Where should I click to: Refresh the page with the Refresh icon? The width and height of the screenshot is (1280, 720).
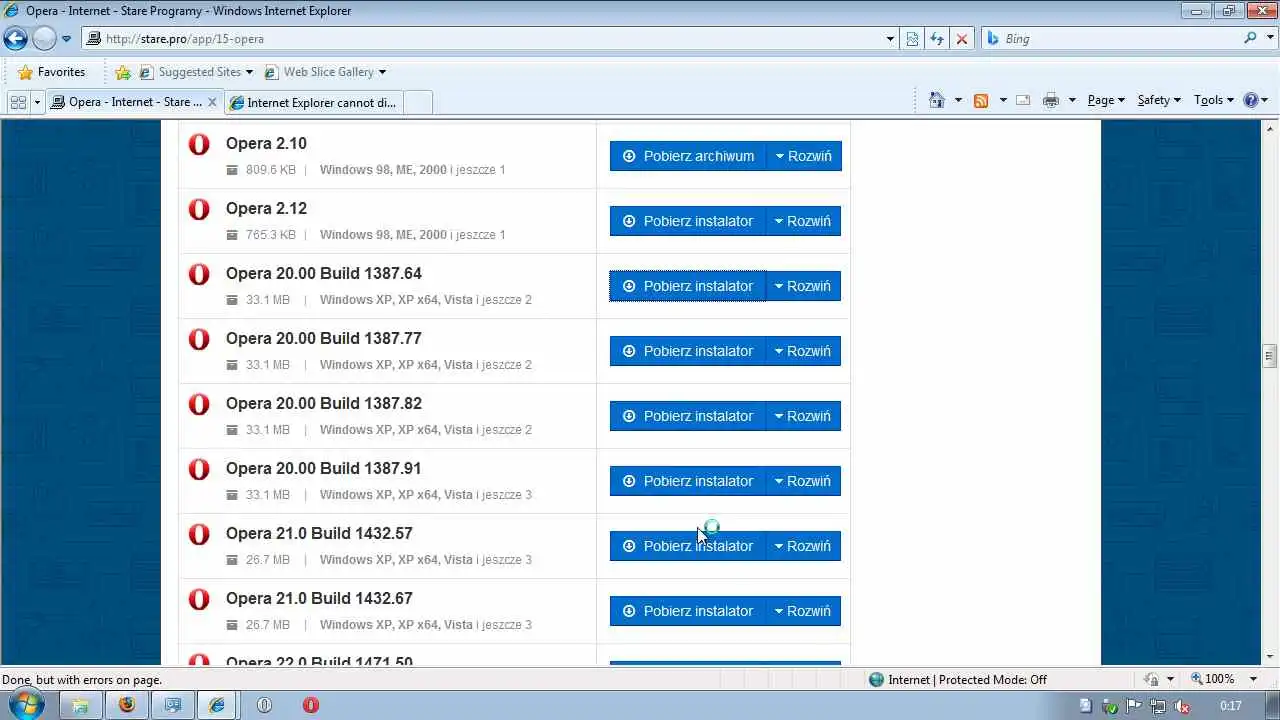coord(937,39)
